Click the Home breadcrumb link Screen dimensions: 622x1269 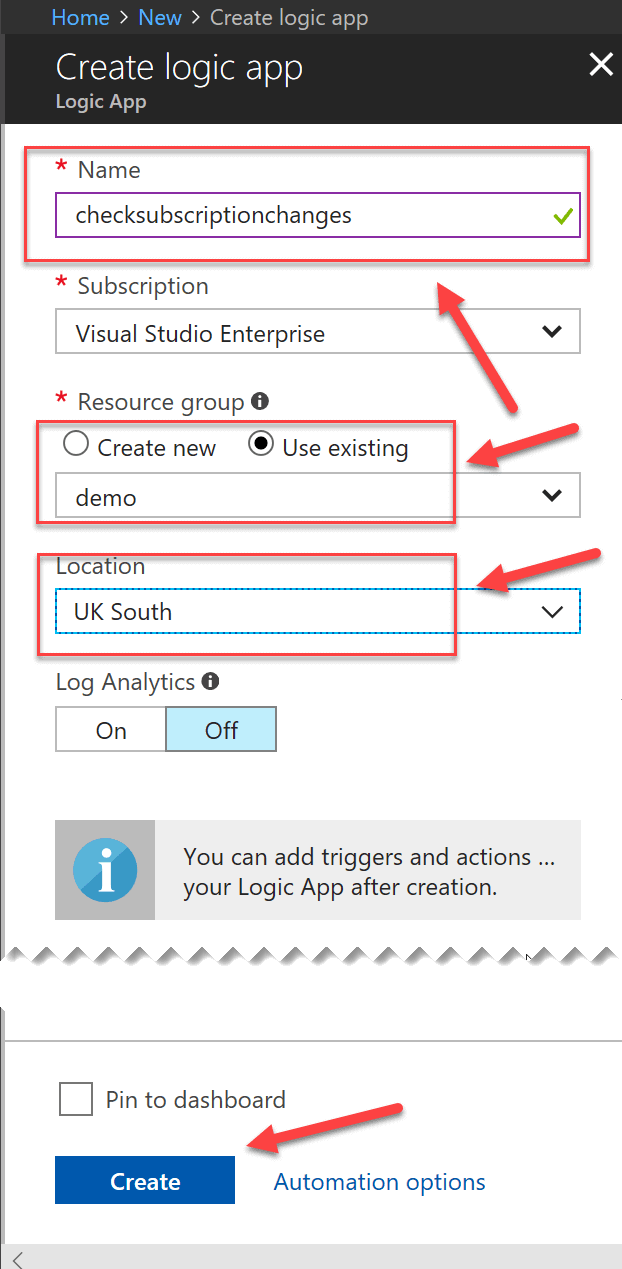pos(78,18)
